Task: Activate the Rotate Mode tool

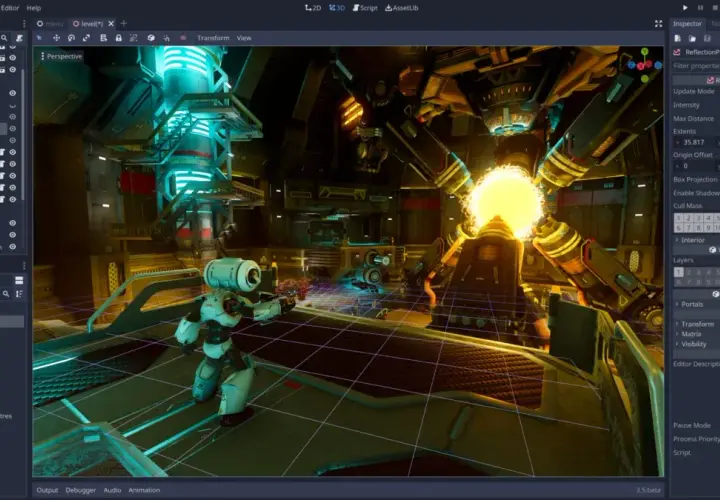Action: (71, 38)
